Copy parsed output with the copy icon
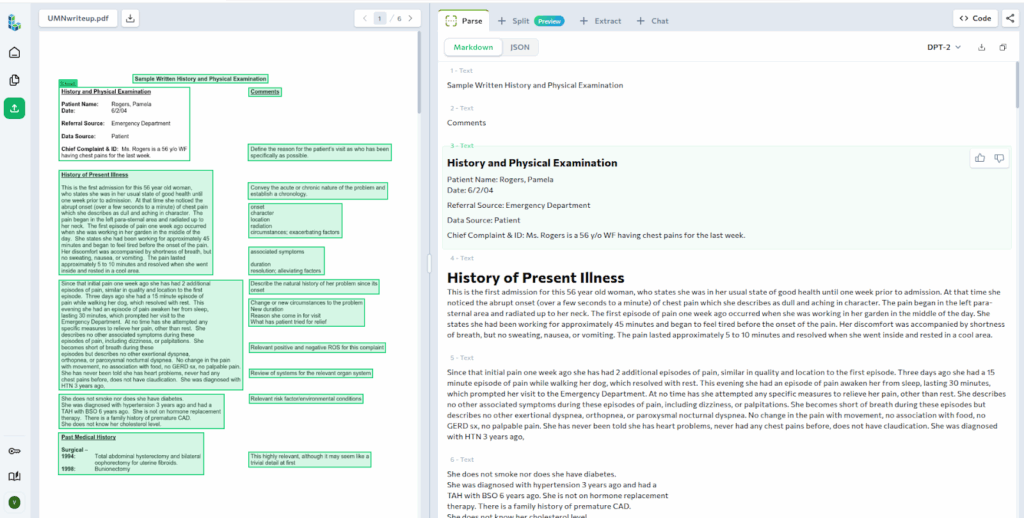The image size is (1024, 518). click(1003, 47)
